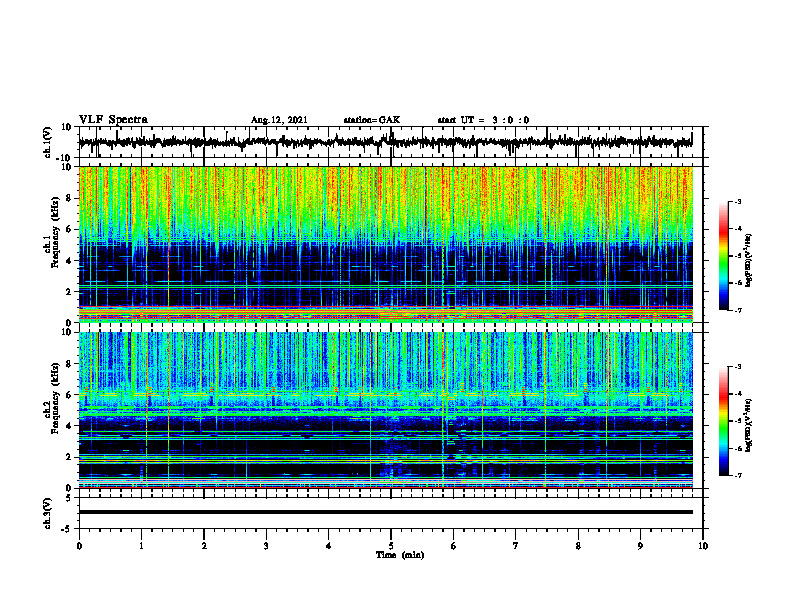The width and height of the screenshot is (792, 612).
Task: Click the "station=GAK" header text
Action: coord(372,120)
